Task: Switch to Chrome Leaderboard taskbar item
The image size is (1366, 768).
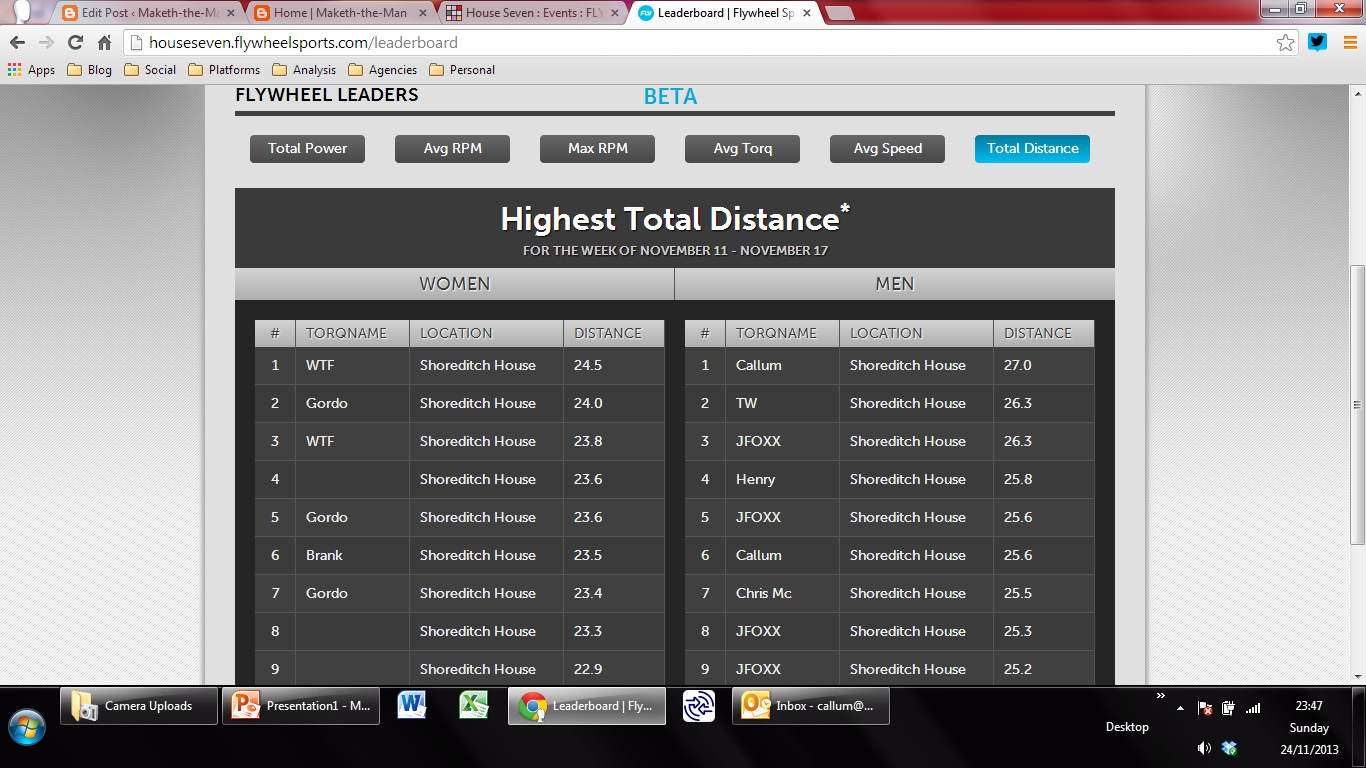Action: [x=587, y=706]
